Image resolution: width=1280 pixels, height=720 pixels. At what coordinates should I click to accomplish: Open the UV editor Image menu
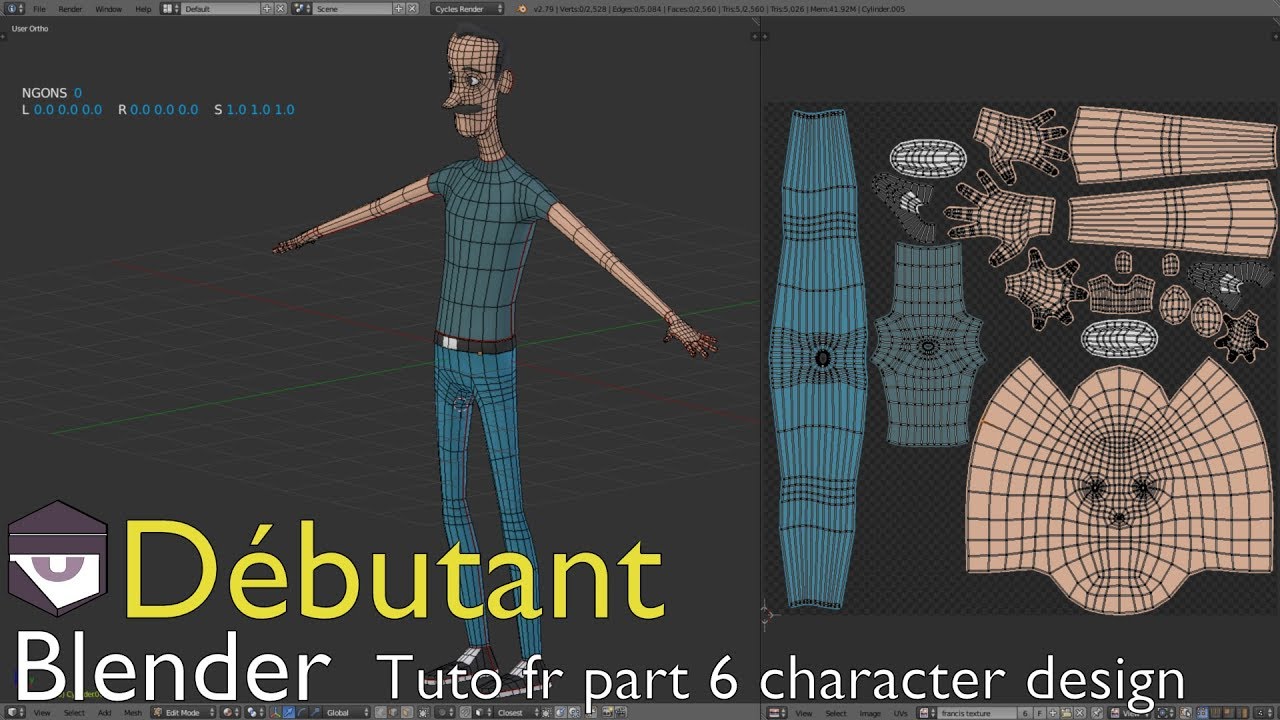870,713
